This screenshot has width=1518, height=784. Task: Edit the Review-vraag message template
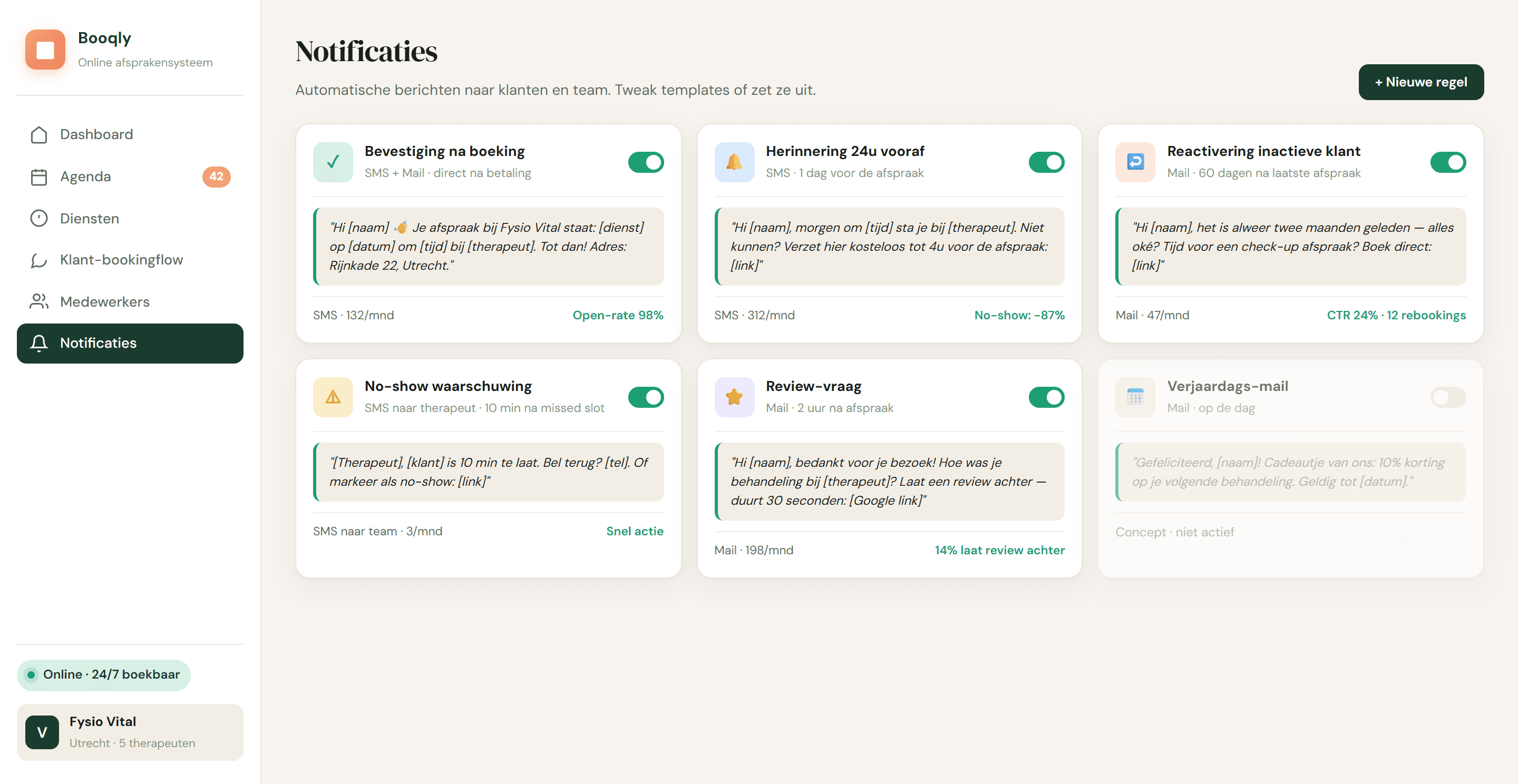[889, 481]
